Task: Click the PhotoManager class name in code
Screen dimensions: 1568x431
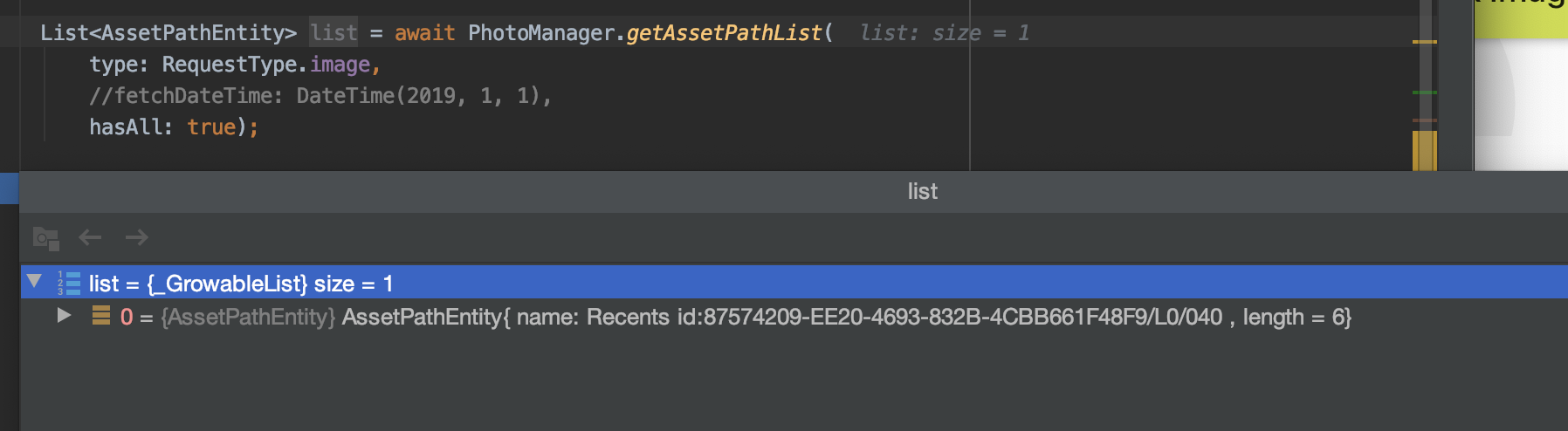Action: click(x=541, y=33)
